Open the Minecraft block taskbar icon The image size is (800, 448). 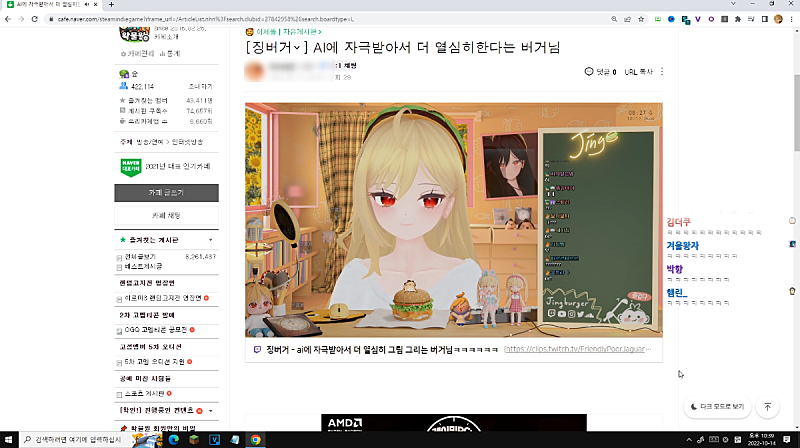tap(194, 439)
